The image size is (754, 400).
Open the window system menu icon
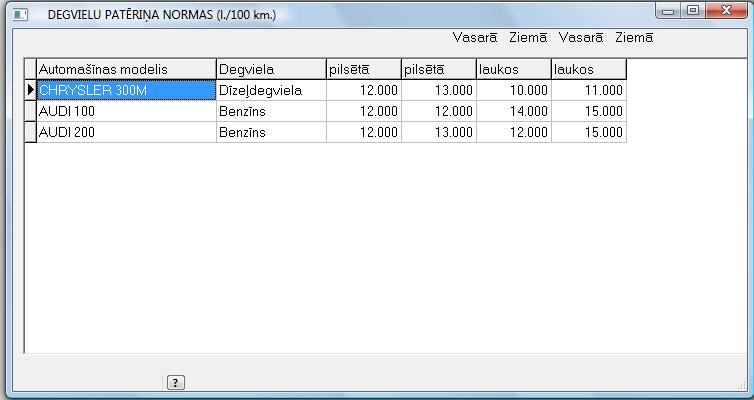[20, 15]
